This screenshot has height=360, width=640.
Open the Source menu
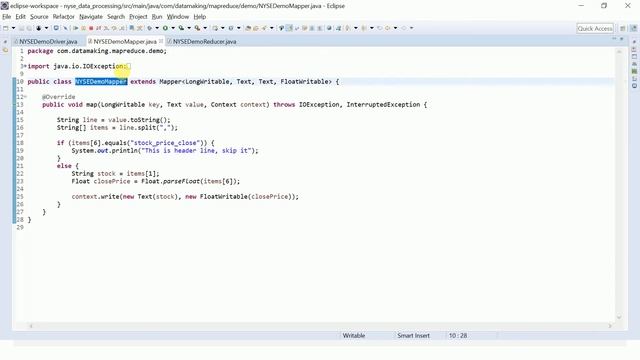(x=39, y=17)
